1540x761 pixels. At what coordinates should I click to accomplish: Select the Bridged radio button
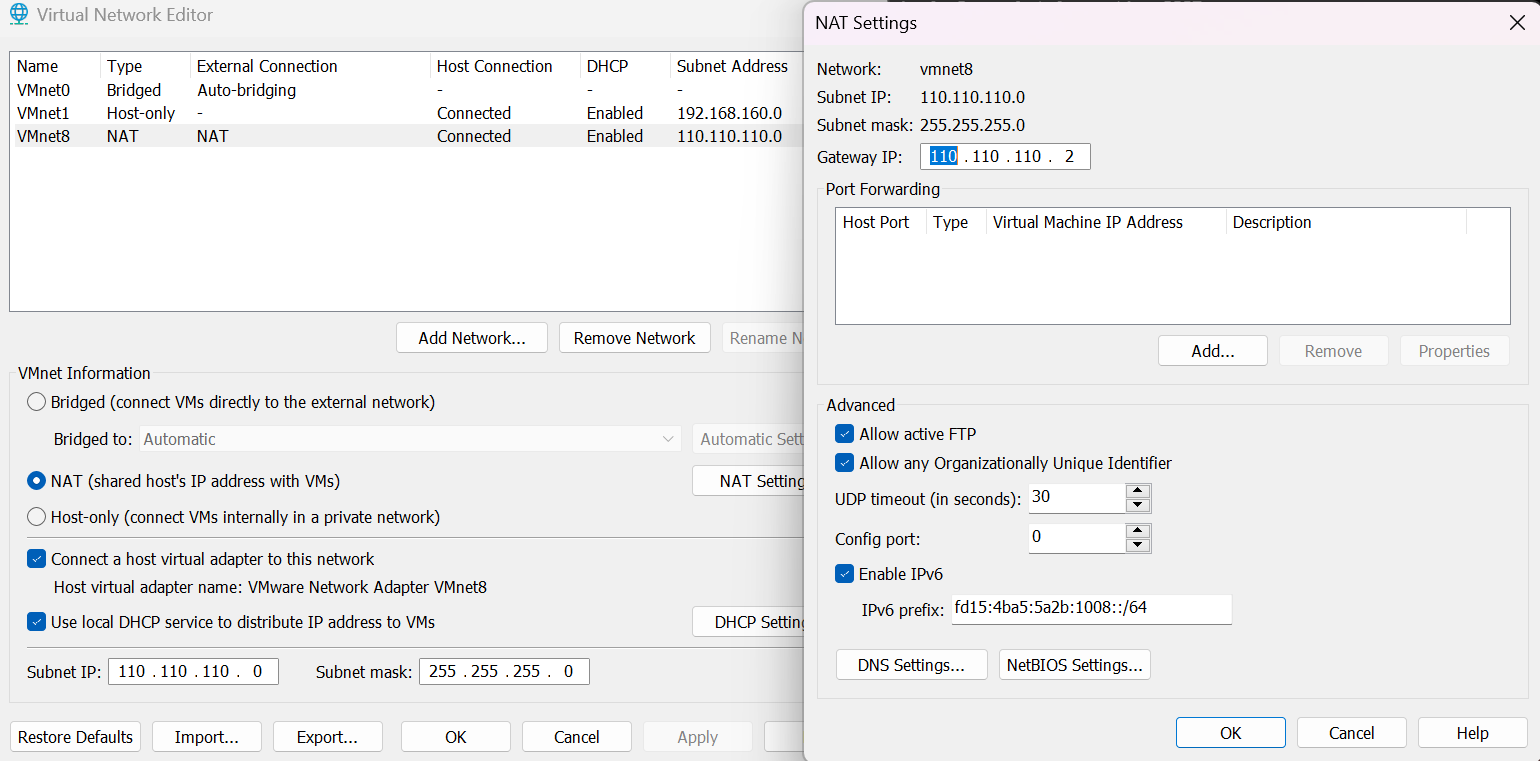coord(37,402)
